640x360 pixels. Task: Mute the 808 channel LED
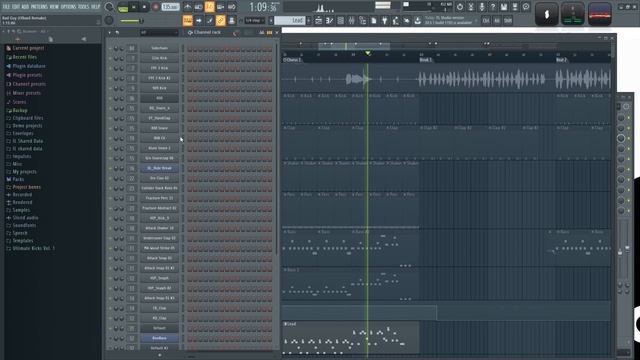tap(110, 98)
